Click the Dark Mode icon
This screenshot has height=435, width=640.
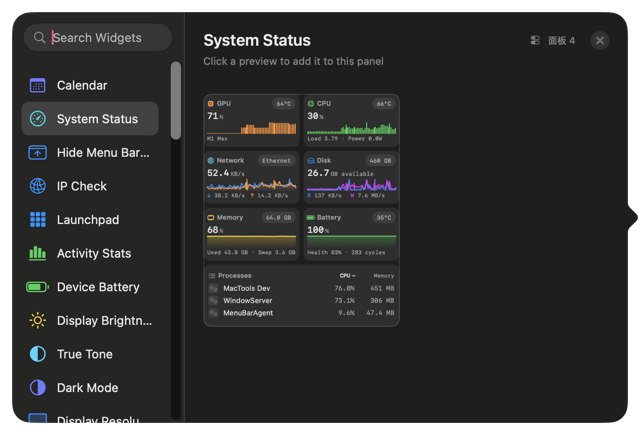pos(38,387)
